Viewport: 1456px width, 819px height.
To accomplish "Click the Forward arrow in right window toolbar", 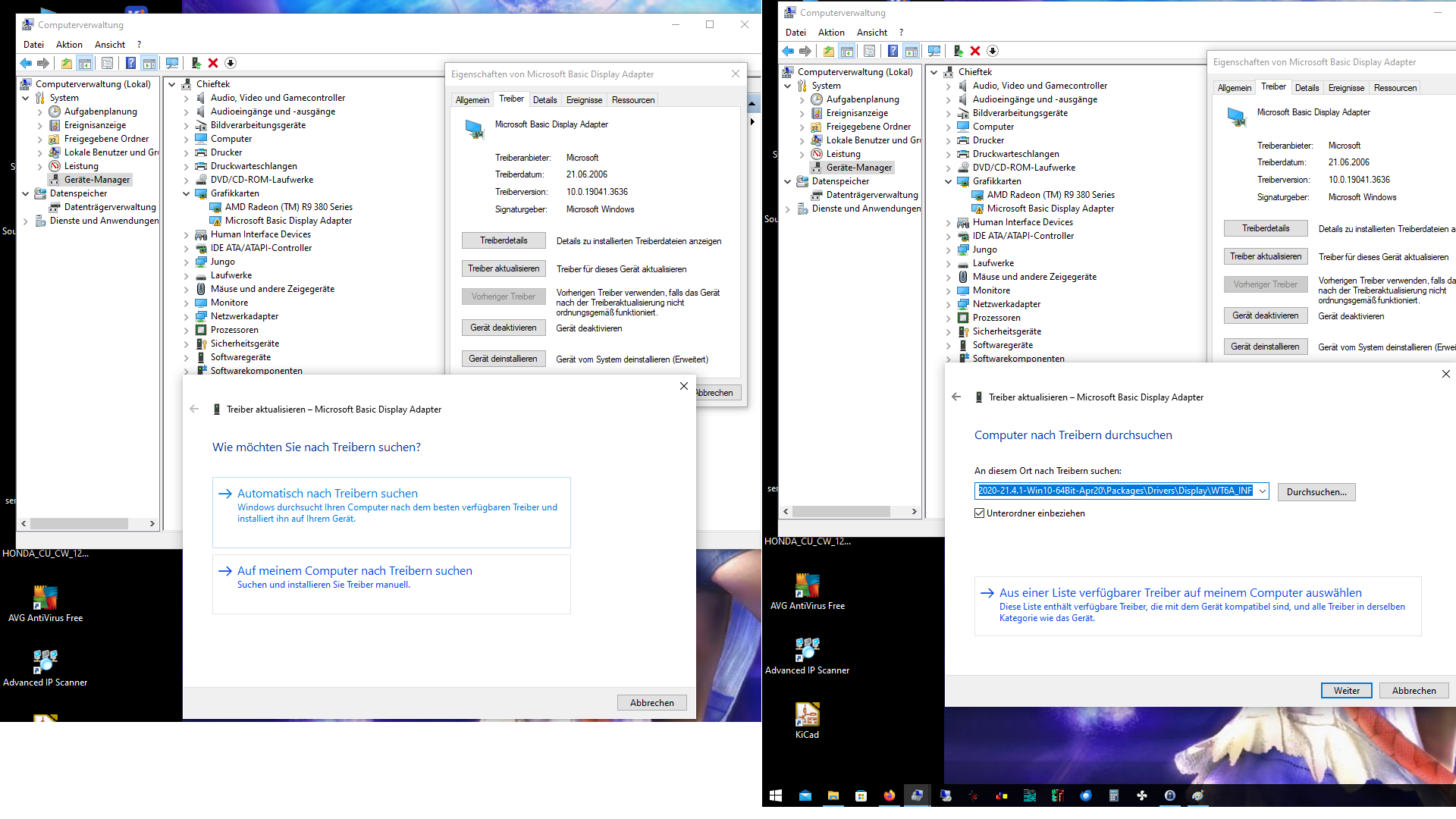I will [805, 52].
